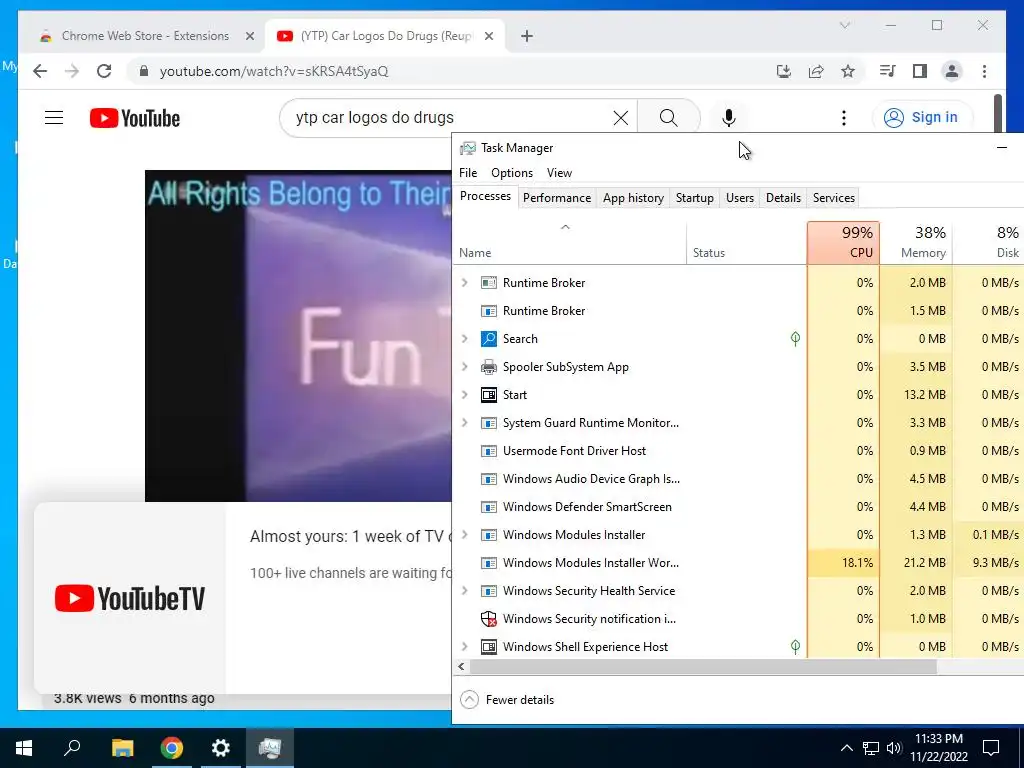
Task: Select the Windows Security notification shield icon
Action: pos(488,618)
